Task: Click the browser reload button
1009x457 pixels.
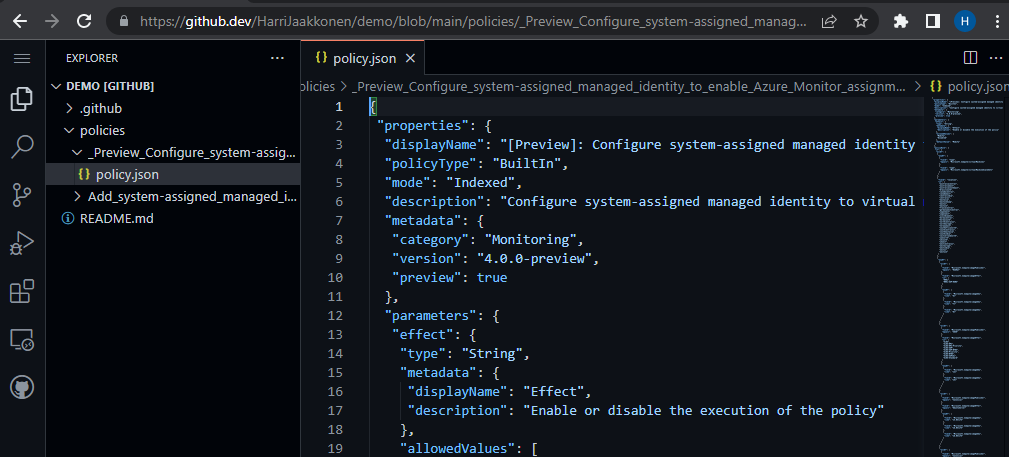Action: pos(87,20)
